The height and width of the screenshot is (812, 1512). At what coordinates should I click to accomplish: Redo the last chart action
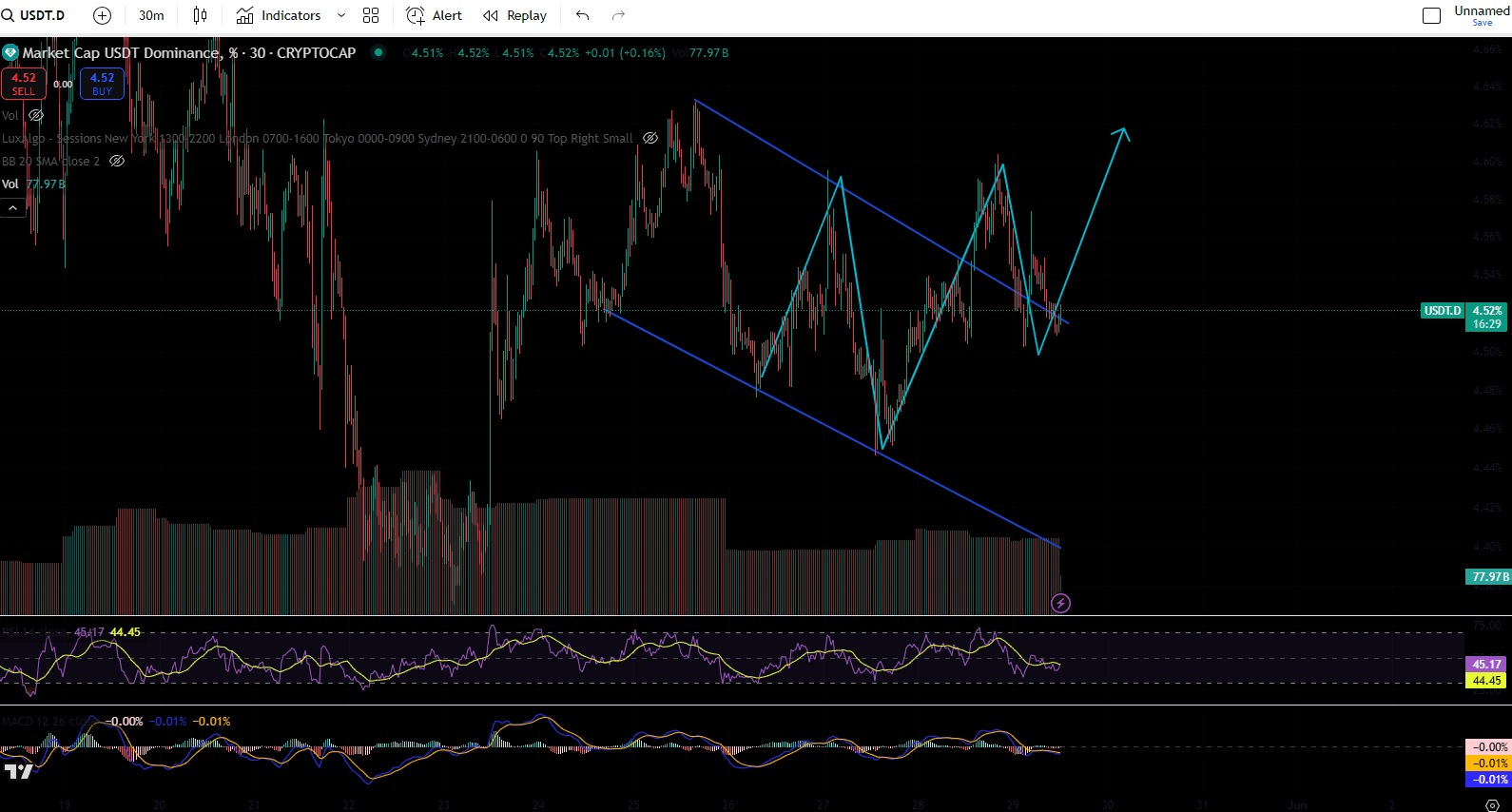click(x=618, y=15)
